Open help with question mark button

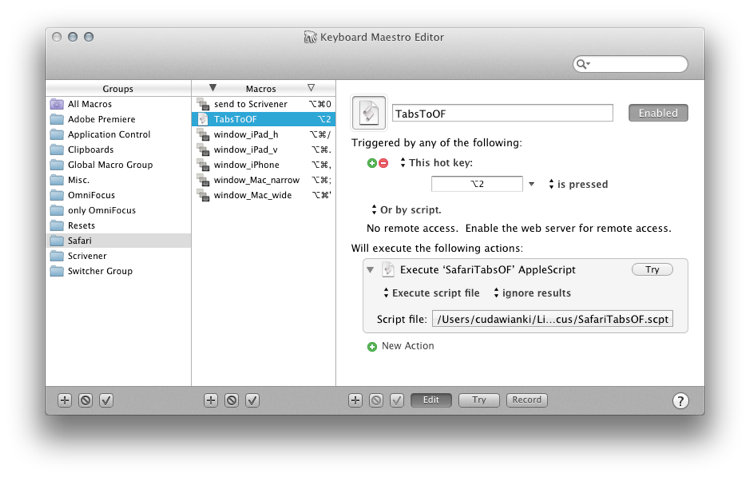point(681,400)
